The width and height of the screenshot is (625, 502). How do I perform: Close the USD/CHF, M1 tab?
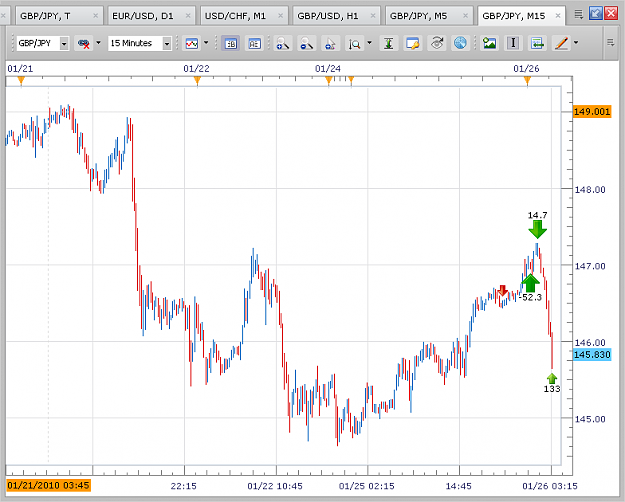pyautogui.click(x=281, y=16)
